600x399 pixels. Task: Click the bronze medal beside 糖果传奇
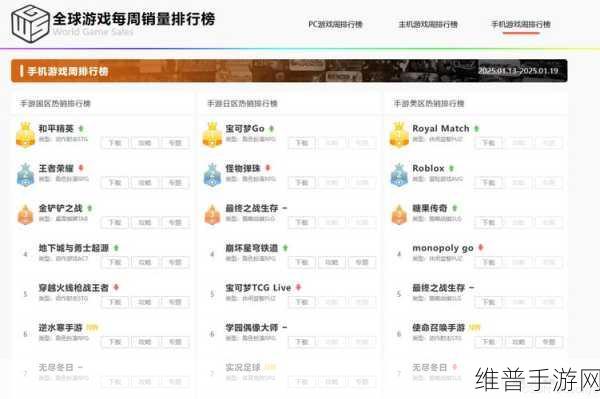(399, 215)
